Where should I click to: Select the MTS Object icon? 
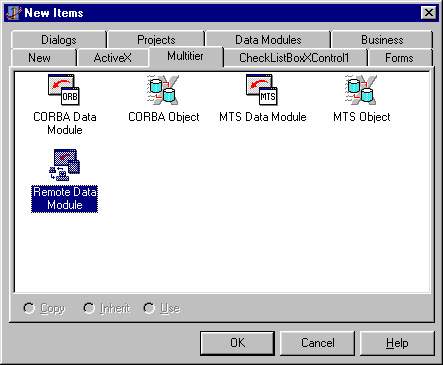point(361,90)
